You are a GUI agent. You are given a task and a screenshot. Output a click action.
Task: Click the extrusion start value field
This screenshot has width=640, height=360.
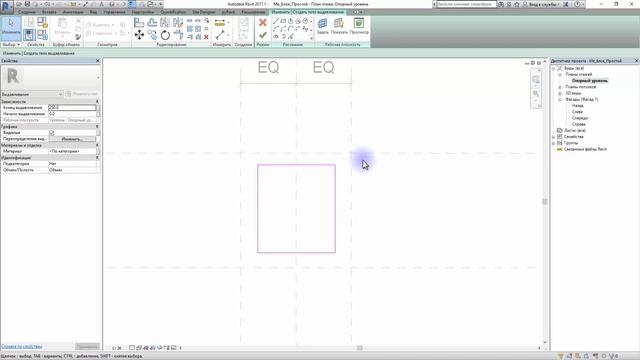coord(72,114)
